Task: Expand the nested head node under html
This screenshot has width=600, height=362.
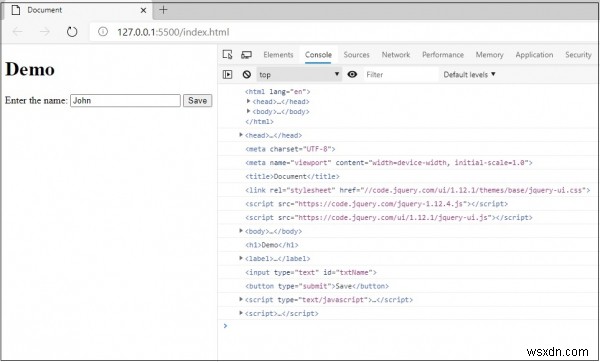Action: (x=248, y=101)
